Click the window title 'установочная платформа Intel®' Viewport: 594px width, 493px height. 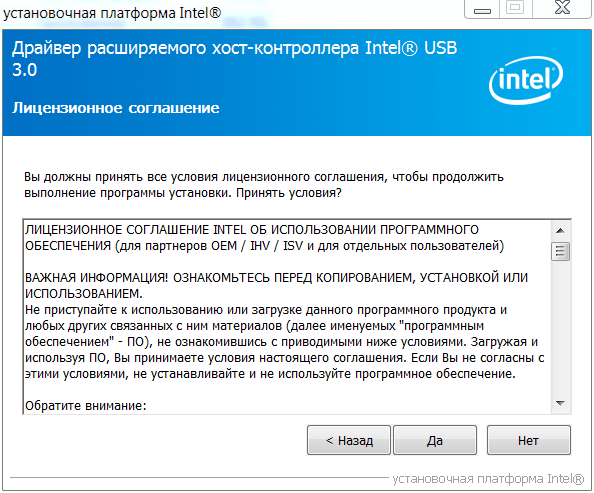click(x=112, y=13)
